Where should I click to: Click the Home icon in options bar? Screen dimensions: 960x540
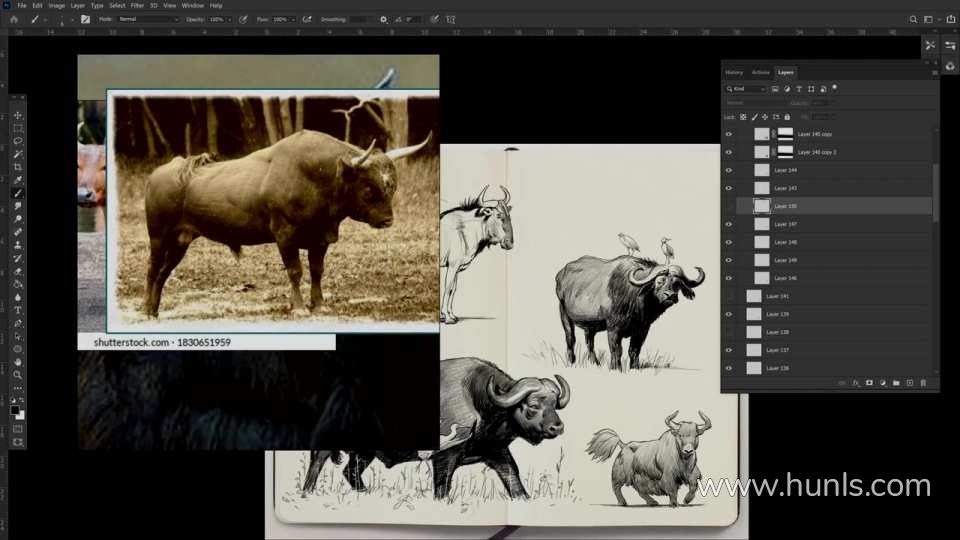[11, 19]
